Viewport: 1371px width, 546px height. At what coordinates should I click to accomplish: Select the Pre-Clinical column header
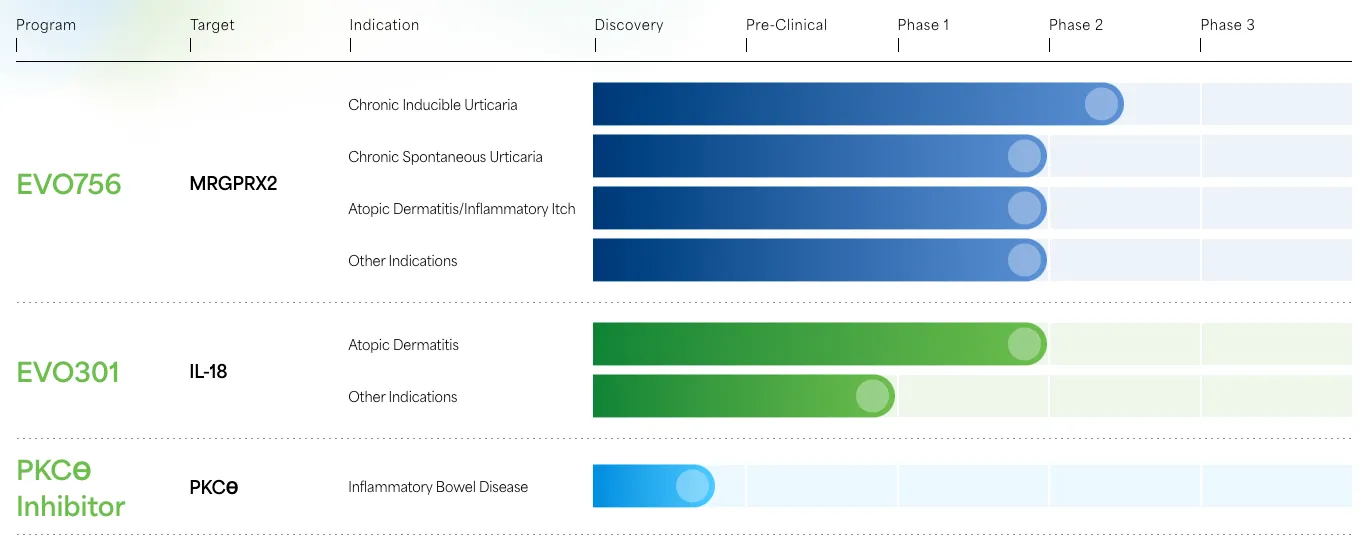point(787,25)
